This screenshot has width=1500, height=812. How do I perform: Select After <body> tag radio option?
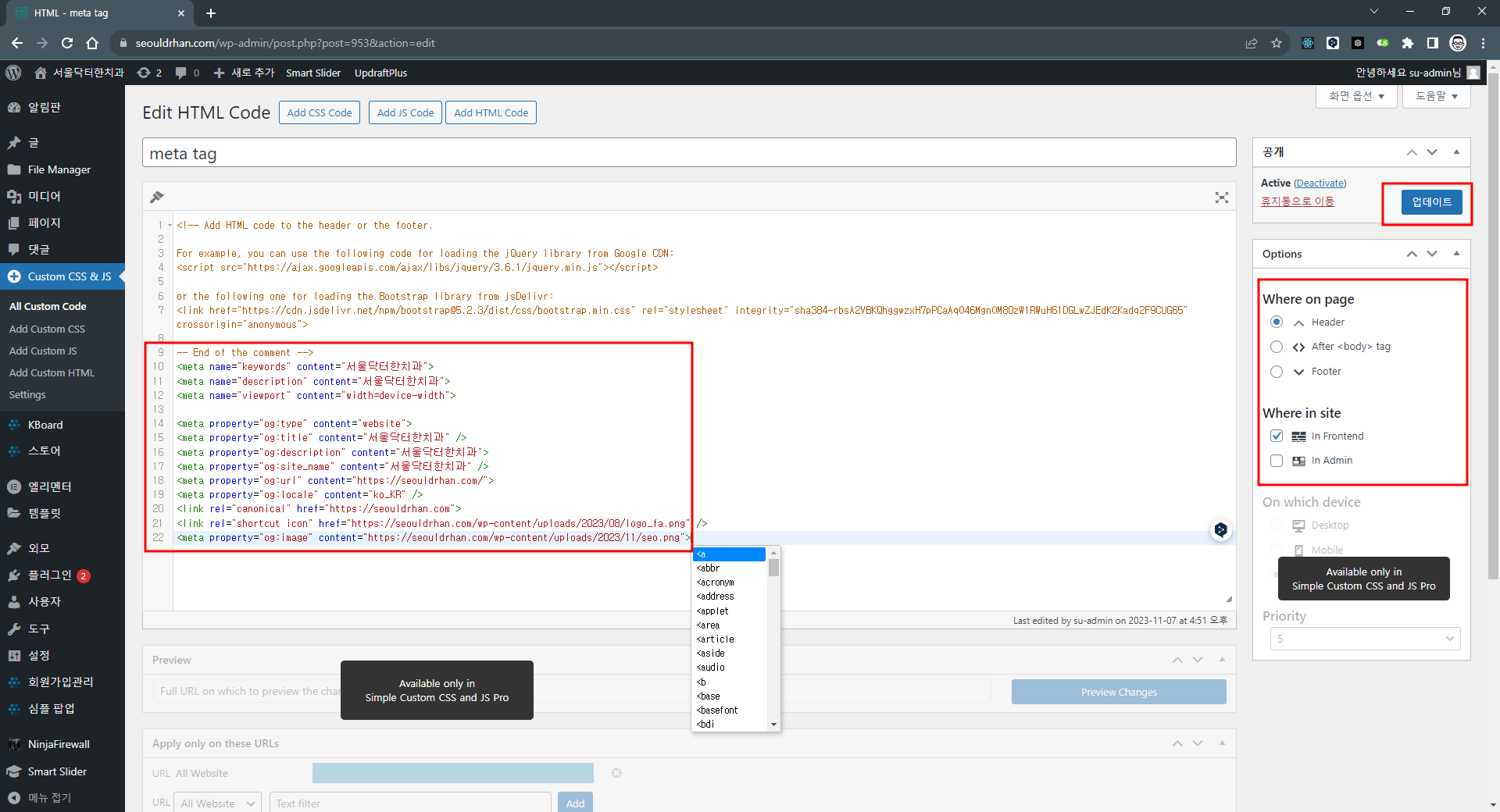[x=1277, y=347]
